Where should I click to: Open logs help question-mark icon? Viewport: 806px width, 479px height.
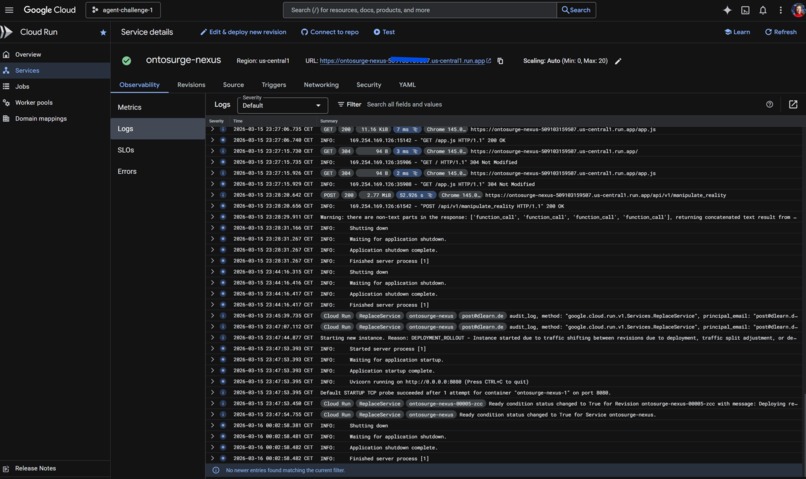coord(769,104)
